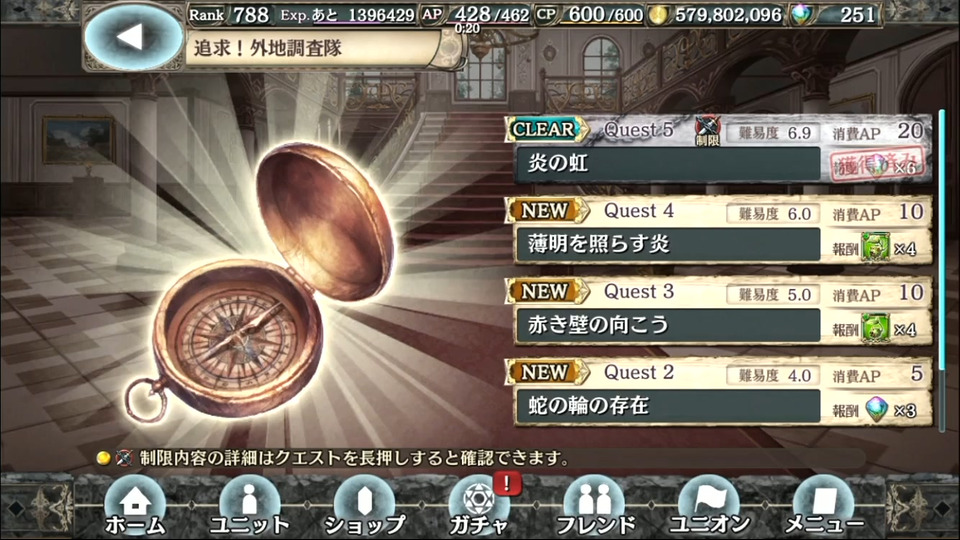
Task: Select Quest 5 炎の虹
Action: click(719, 150)
